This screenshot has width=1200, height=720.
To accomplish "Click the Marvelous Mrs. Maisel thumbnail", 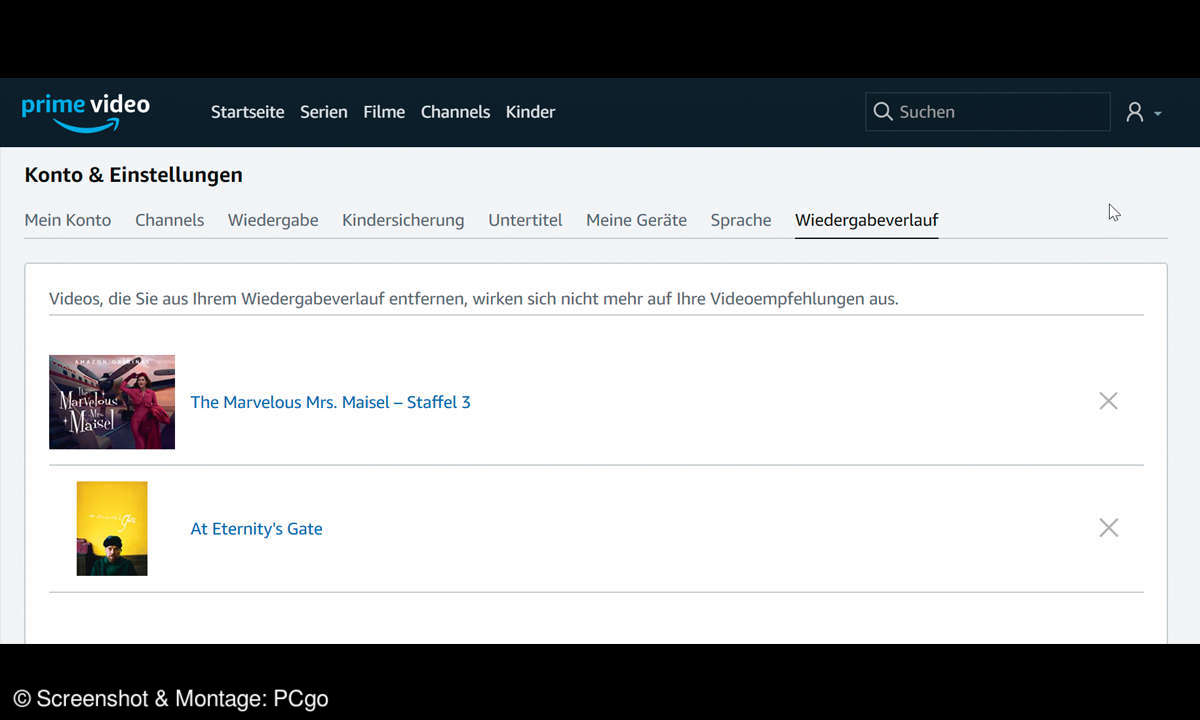I will click(x=112, y=402).
